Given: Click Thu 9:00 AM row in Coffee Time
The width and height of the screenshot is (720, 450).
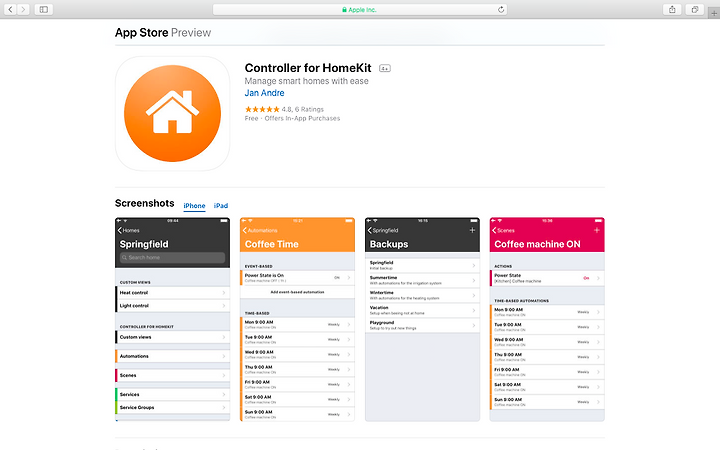Looking at the screenshot, I should tap(297, 369).
